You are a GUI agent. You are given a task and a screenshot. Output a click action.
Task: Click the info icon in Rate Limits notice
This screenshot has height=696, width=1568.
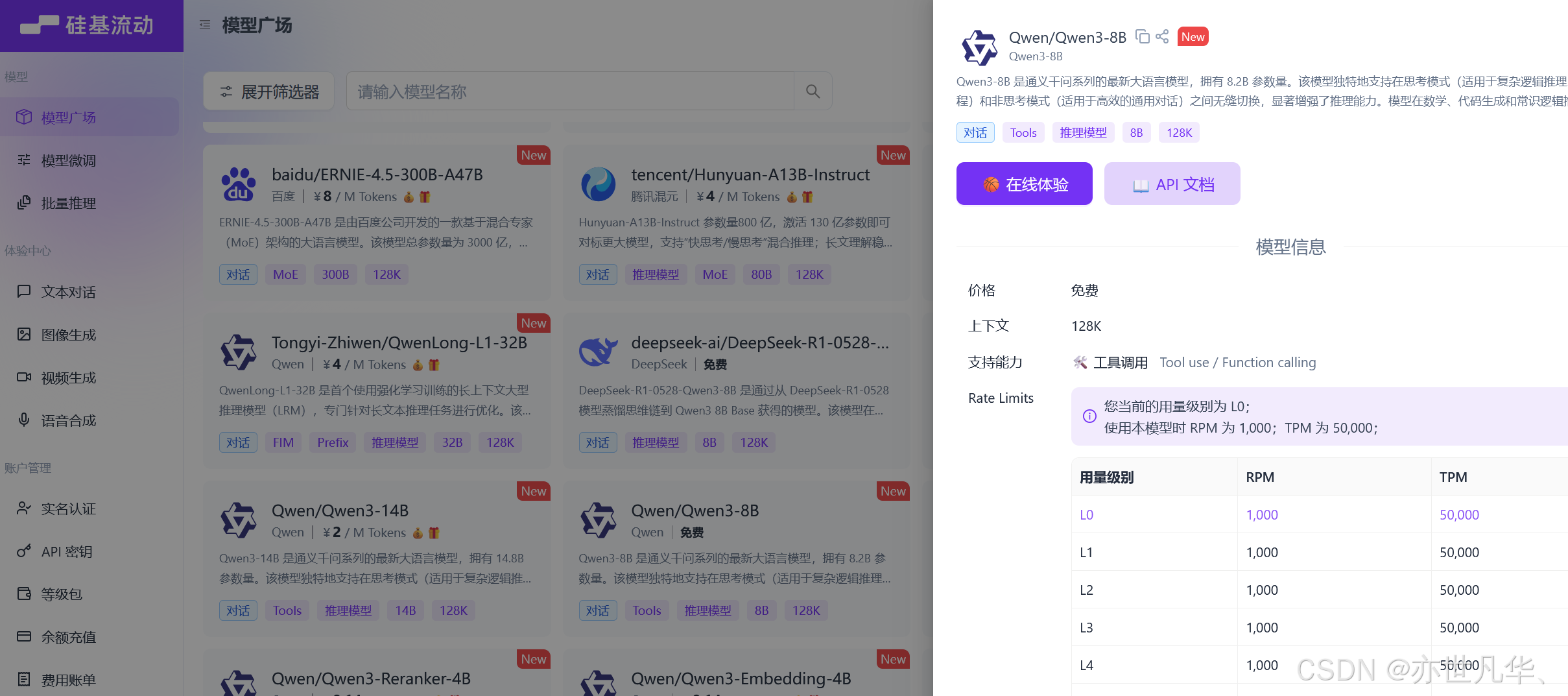[x=1089, y=416]
